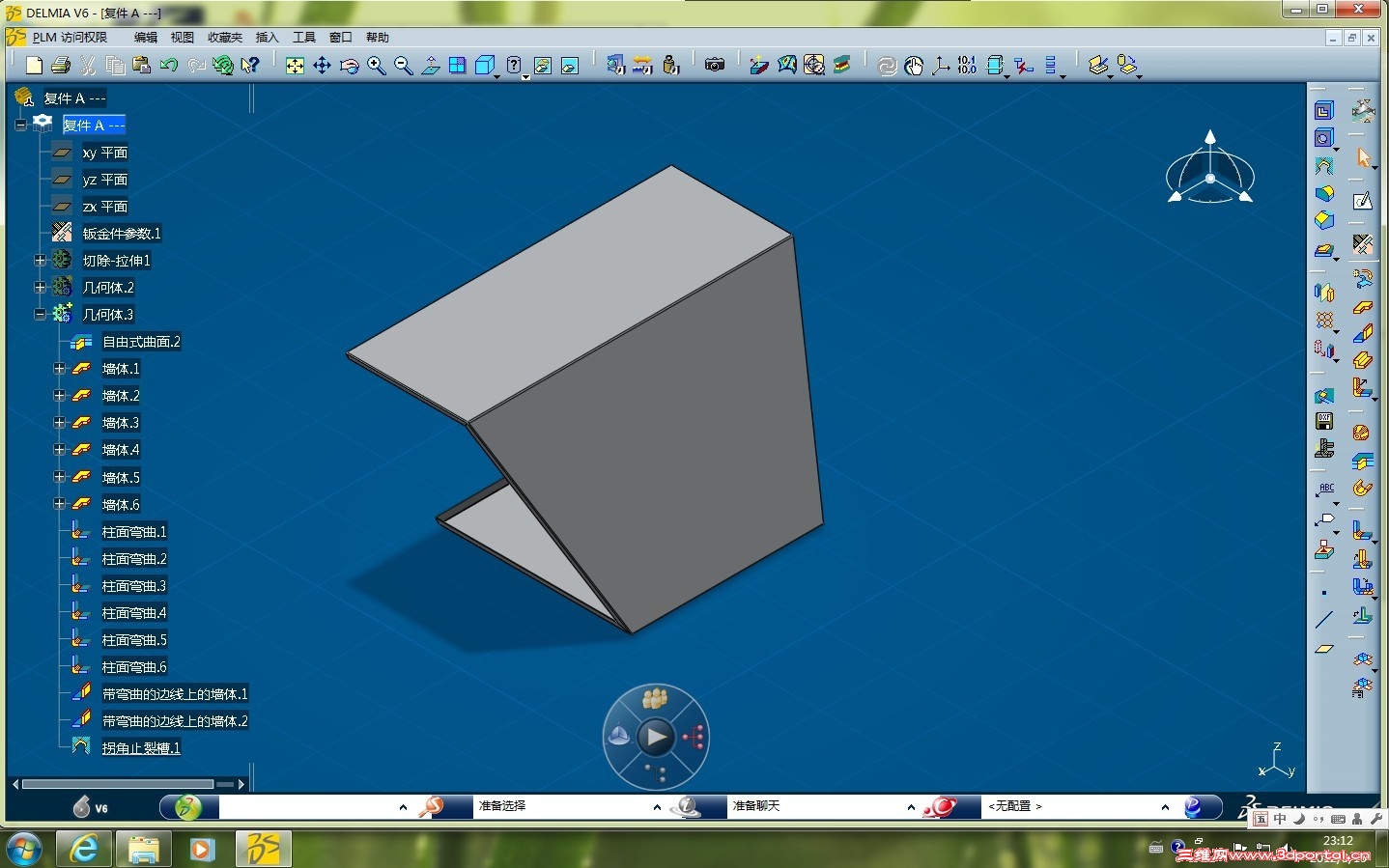Image resolution: width=1389 pixels, height=868 pixels.
Task: Collapse the root 复件 A tree node
Action: click(x=20, y=125)
